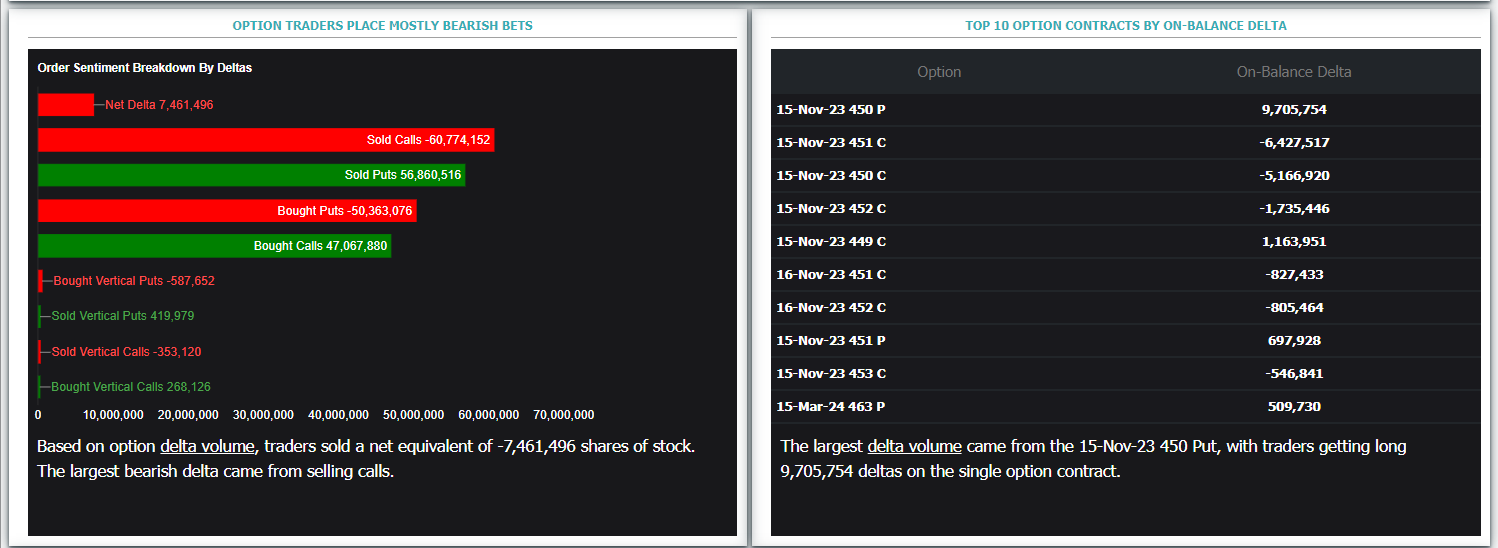Screen dimensions: 1498x548
Task: Click the 'delta volume' link under the bar chart
Action: coord(208,446)
